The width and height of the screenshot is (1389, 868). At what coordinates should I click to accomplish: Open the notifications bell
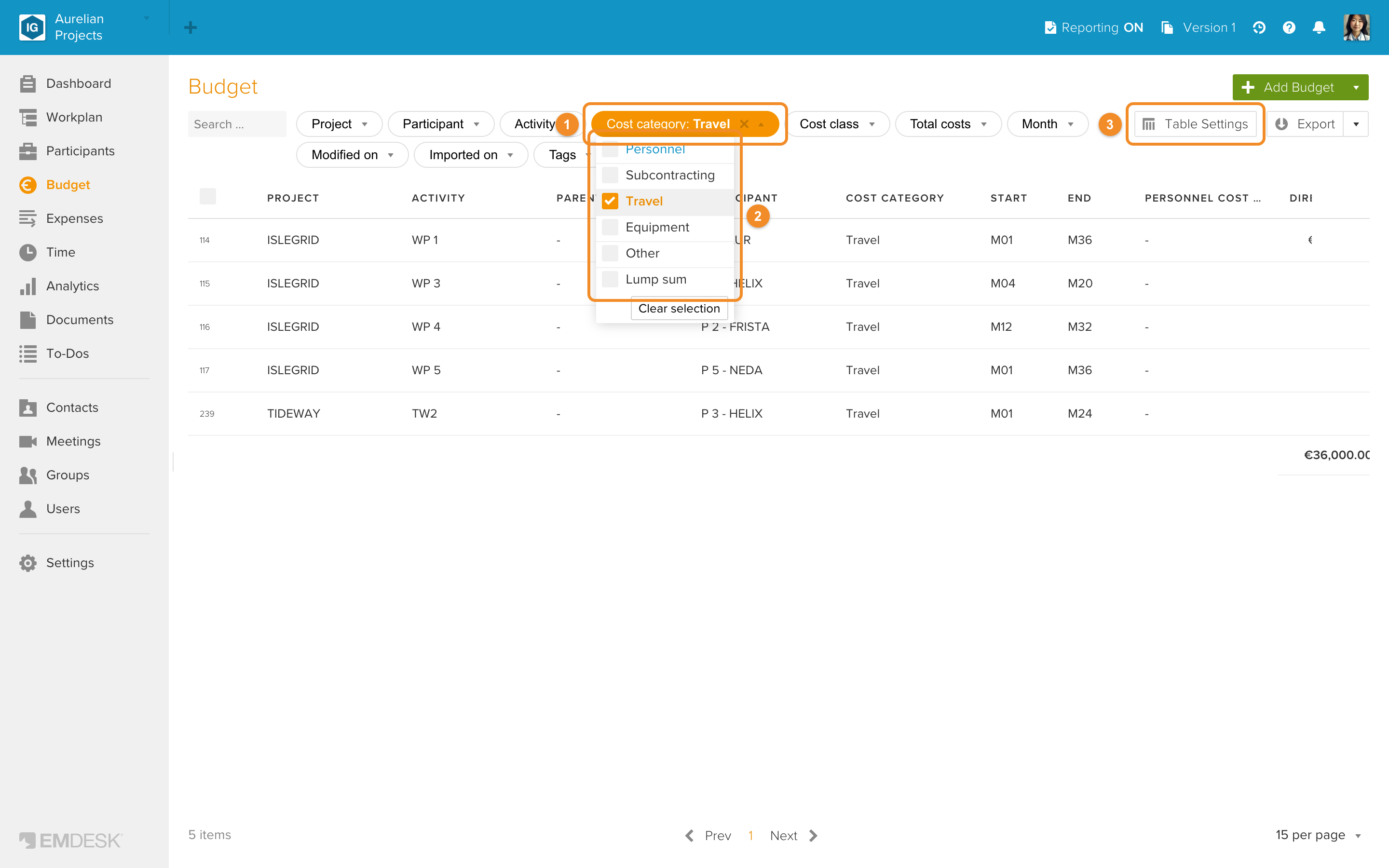[1319, 27]
